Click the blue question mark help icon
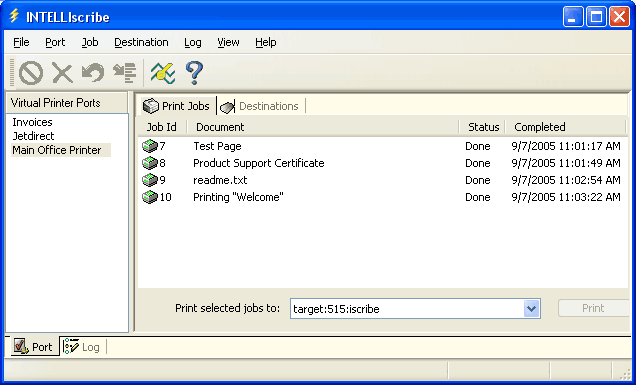Image resolution: width=636 pixels, height=385 pixels. pyautogui.click(x=194, y=73)
